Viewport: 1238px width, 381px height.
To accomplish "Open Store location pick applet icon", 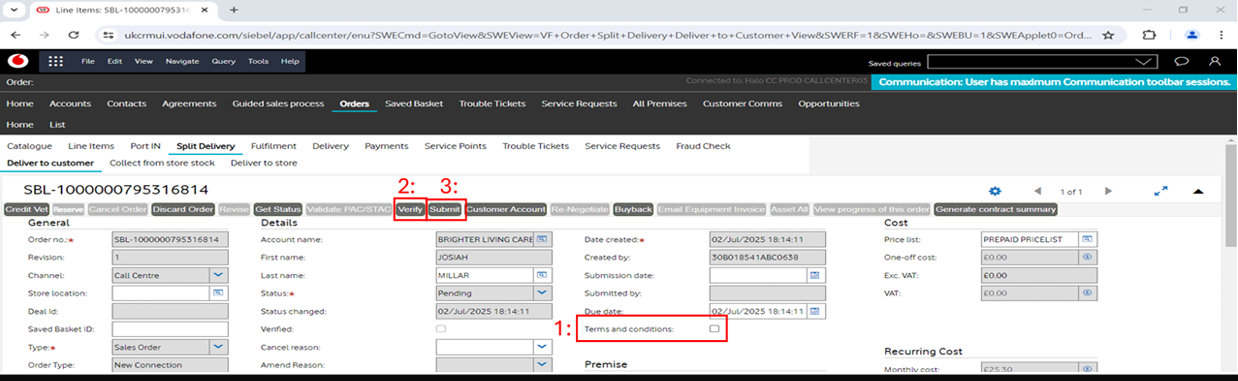I will click(x=217, y=293).
